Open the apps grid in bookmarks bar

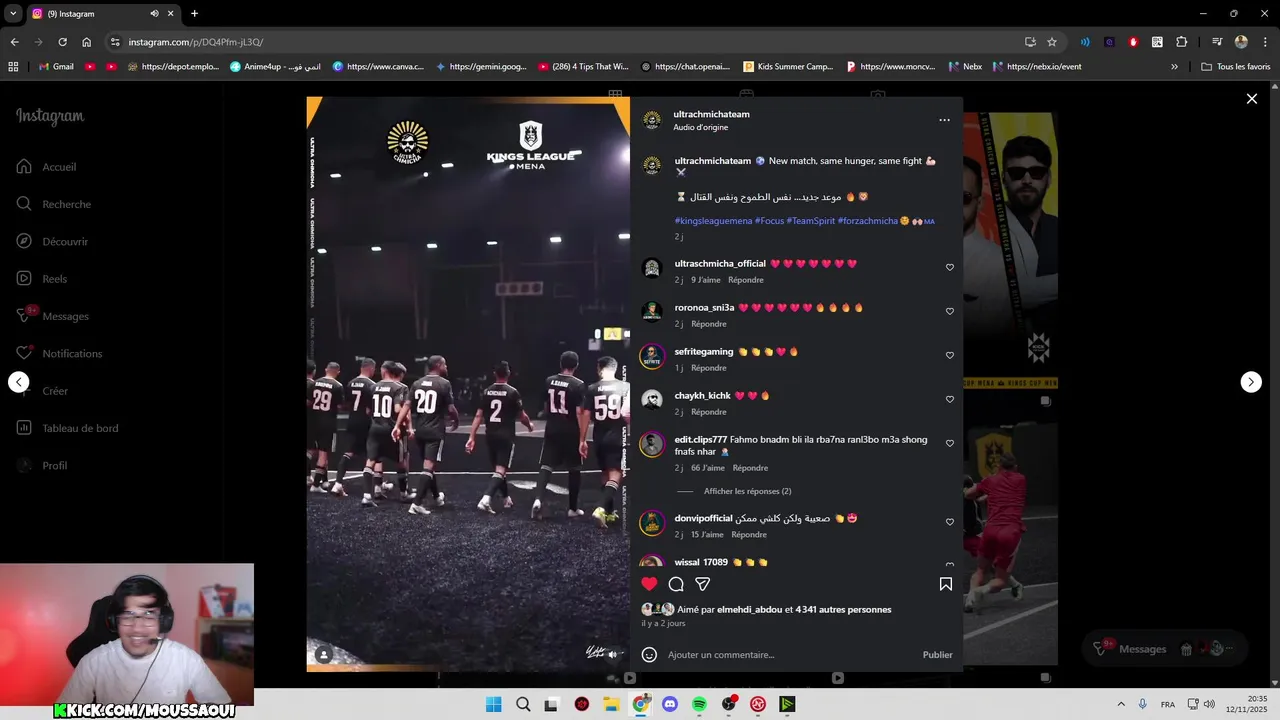(13, 67)
